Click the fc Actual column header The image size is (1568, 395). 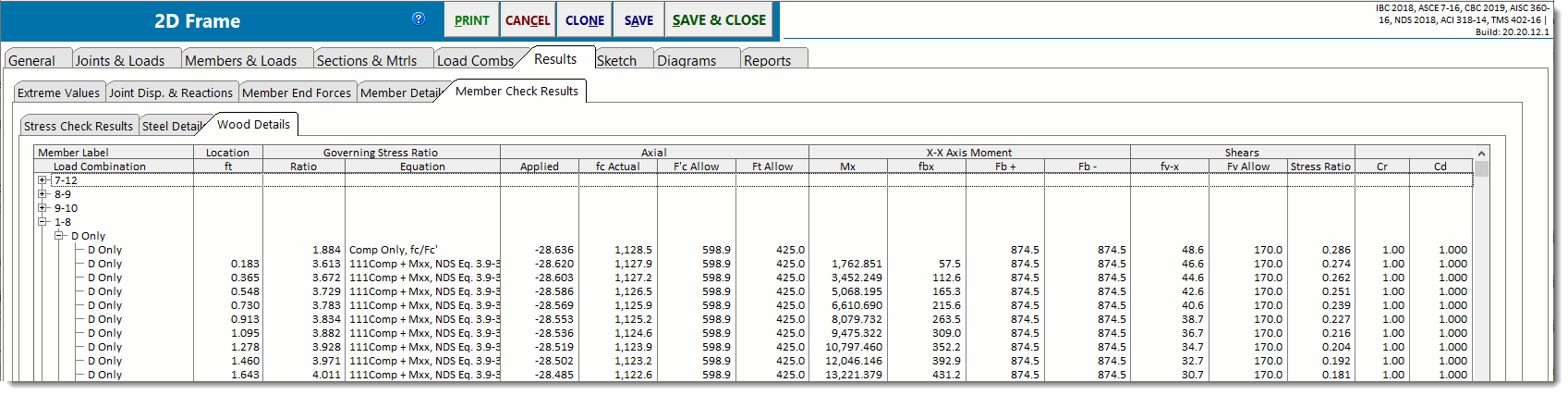617,167
